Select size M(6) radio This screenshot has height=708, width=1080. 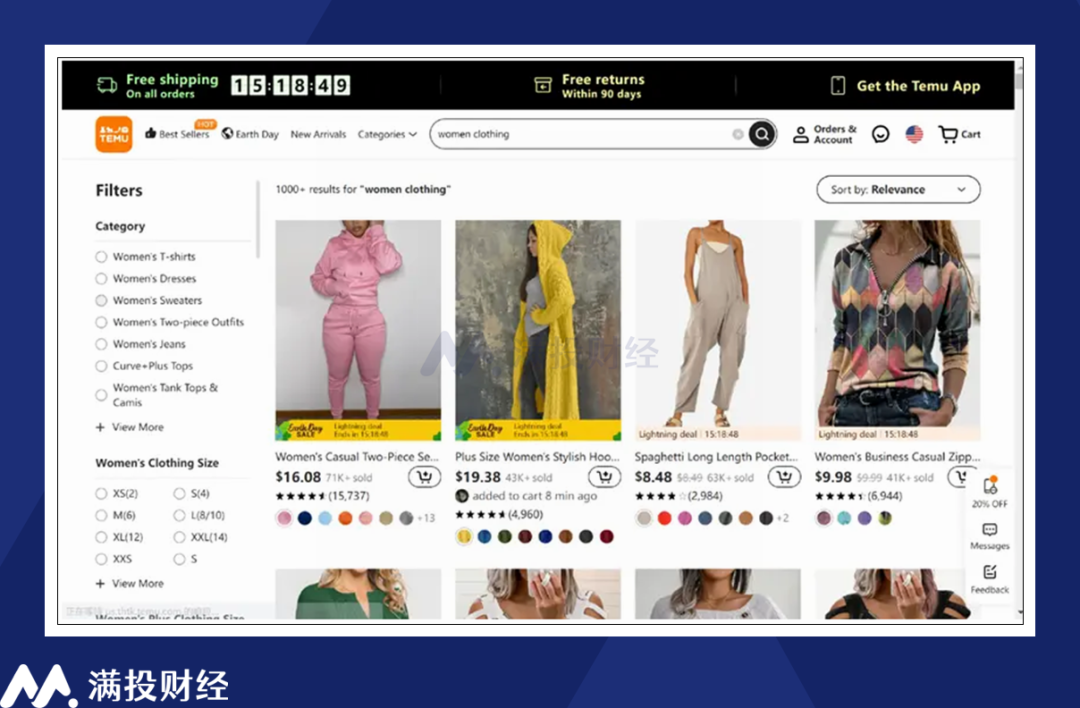101,515
